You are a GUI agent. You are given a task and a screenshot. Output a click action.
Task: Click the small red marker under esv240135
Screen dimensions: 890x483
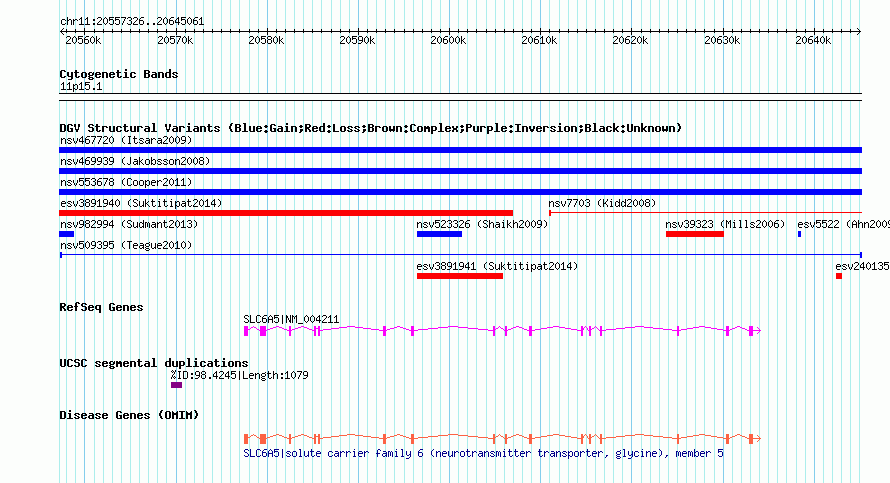839,276
